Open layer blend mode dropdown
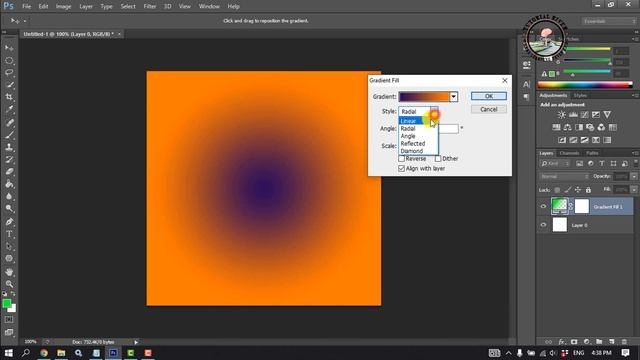 [x=564, y=176]
